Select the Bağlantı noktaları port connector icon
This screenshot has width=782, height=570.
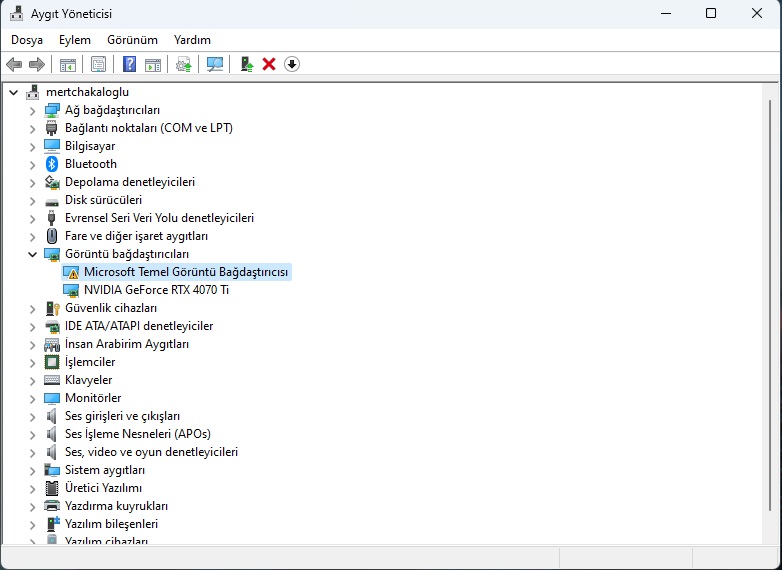(x=51, y=128)
